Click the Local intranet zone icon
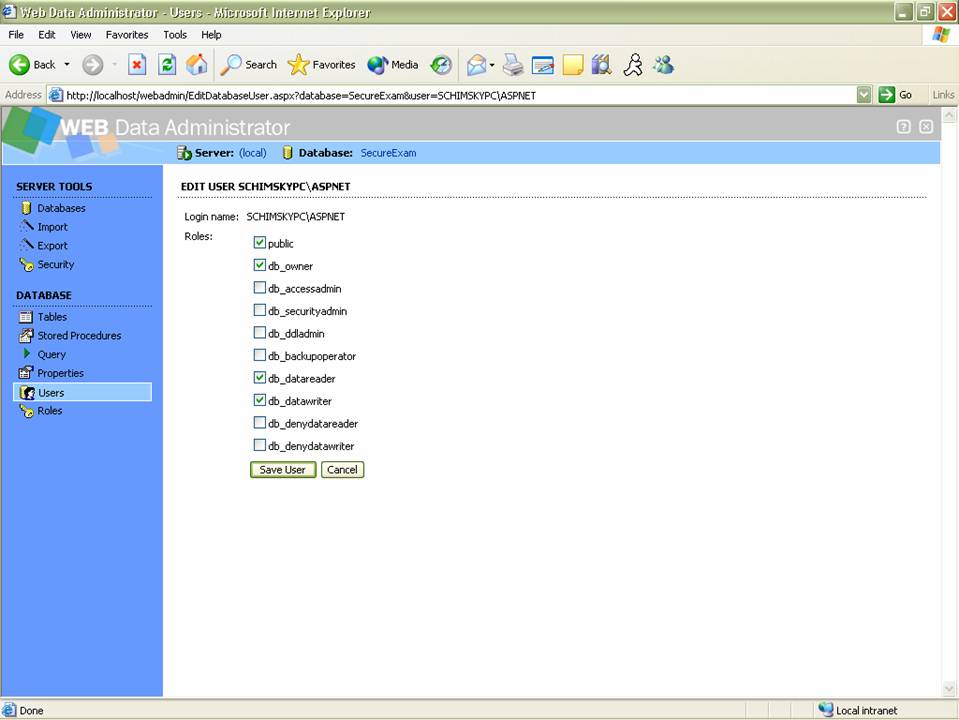Image resolution: width=959 pixels, height=720 pixels. 826,710
